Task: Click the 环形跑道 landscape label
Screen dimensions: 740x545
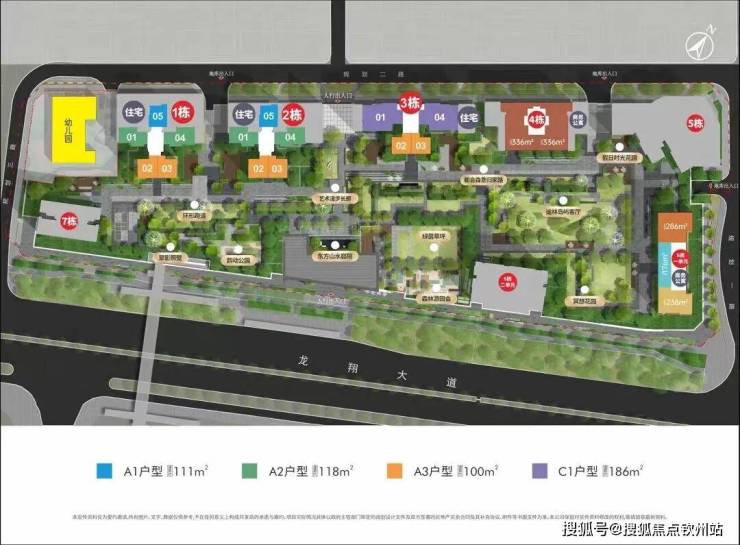Action: [x=194, y=216]
